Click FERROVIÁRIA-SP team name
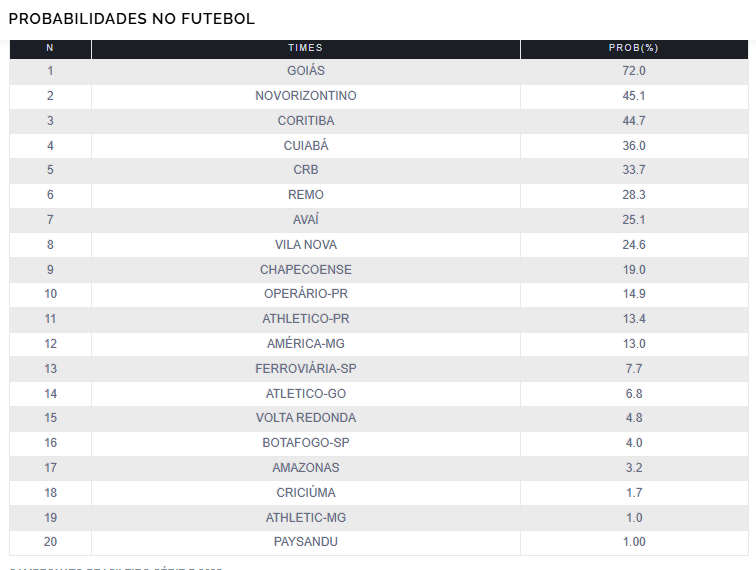Screen dimensions: 756x570 click(306, 369)
